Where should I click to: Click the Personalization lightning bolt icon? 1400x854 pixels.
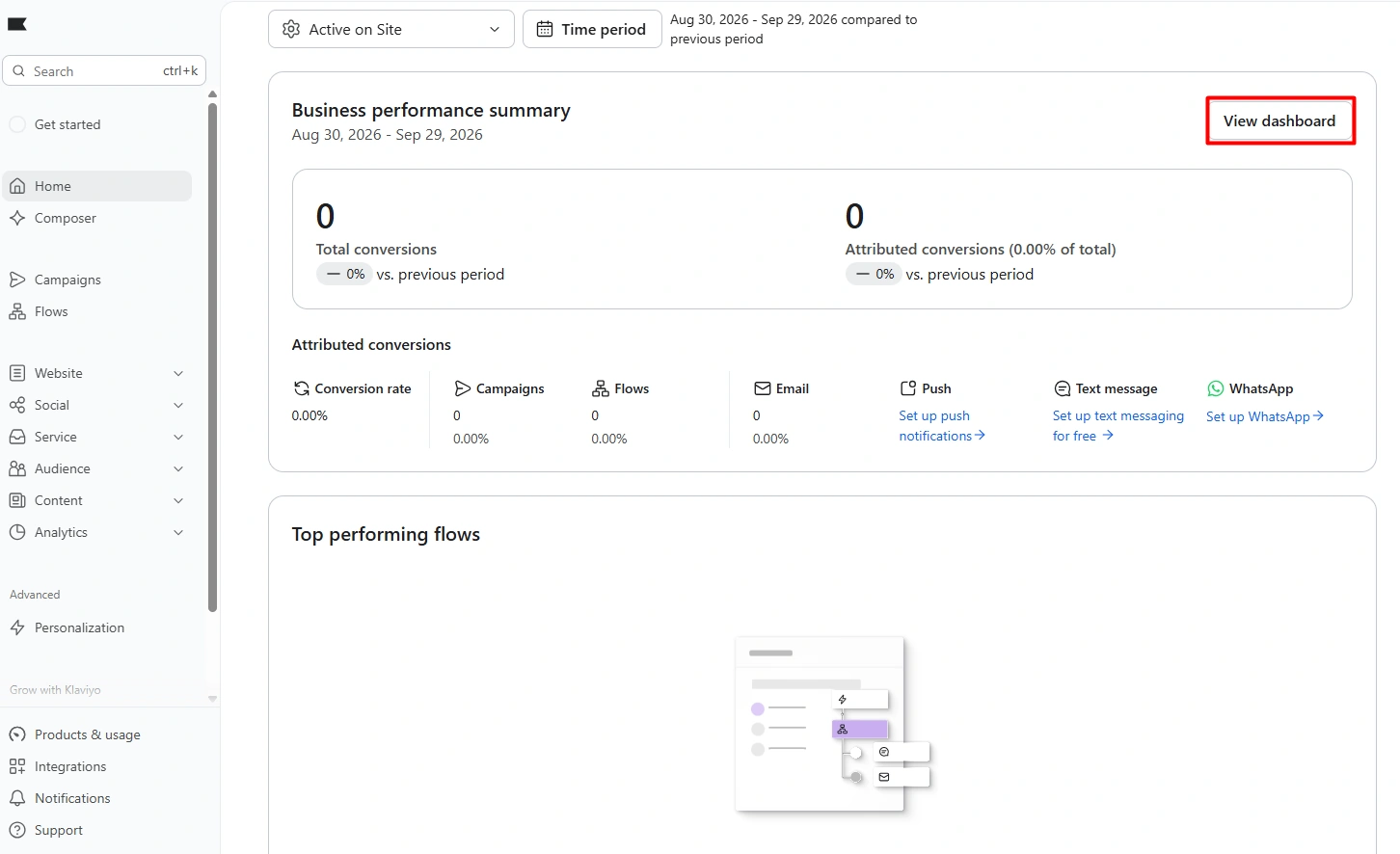tap(17, 627)
